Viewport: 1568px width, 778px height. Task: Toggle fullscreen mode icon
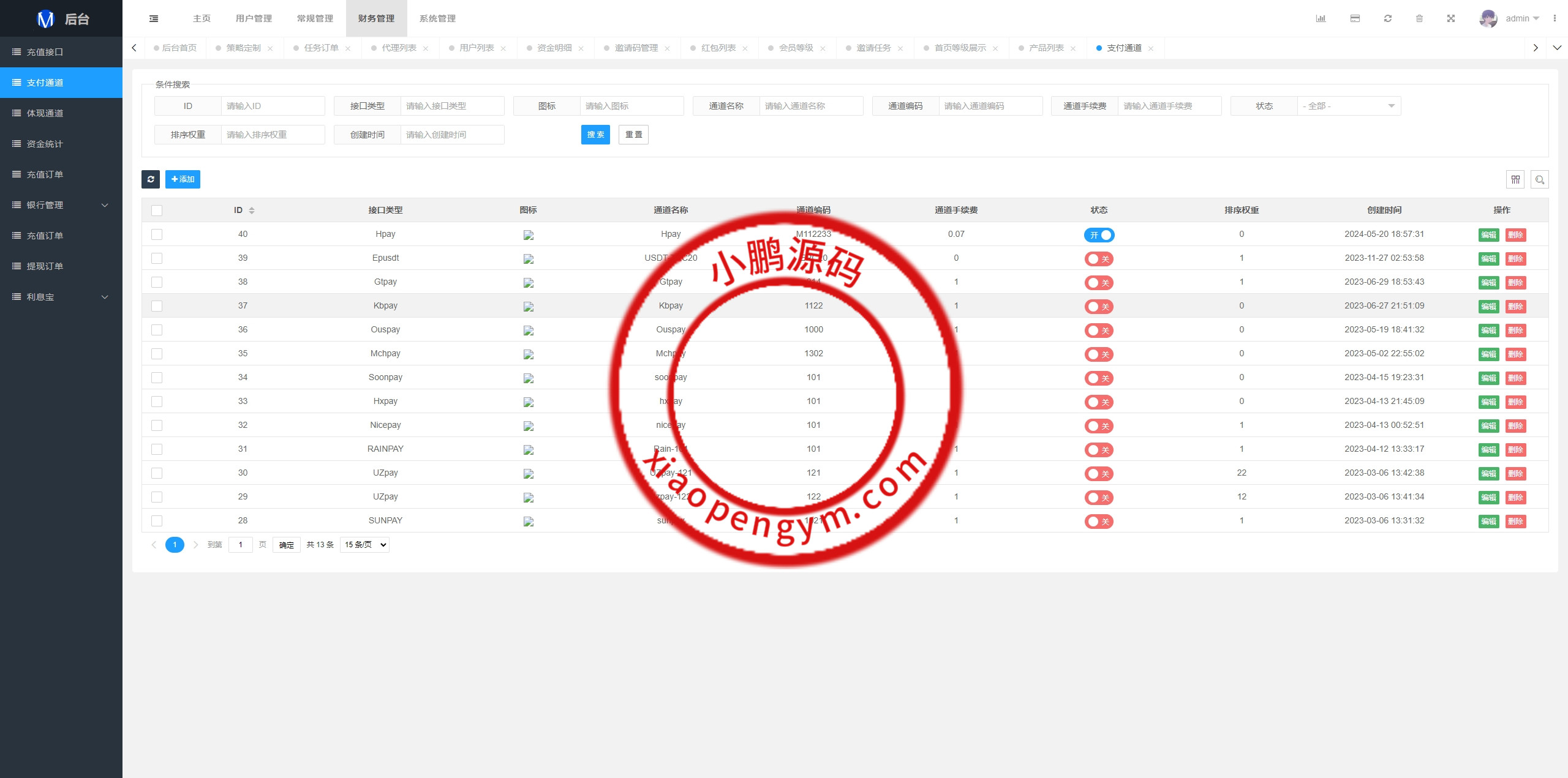(1451, 18)
